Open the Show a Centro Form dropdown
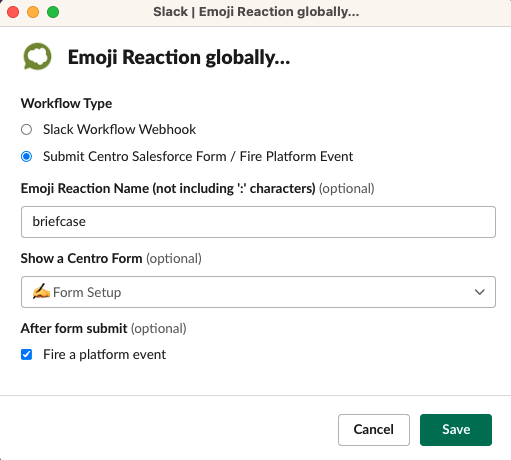The height and width of the screenshot is (460, 511). 258,292
